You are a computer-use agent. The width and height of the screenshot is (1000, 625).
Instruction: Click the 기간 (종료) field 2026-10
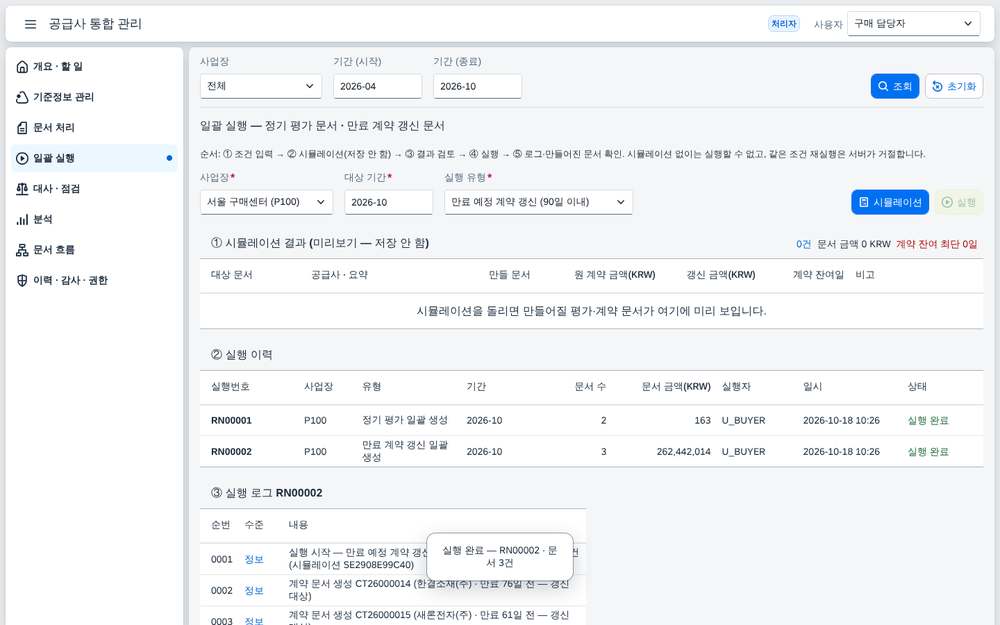(x=478, y=86)
